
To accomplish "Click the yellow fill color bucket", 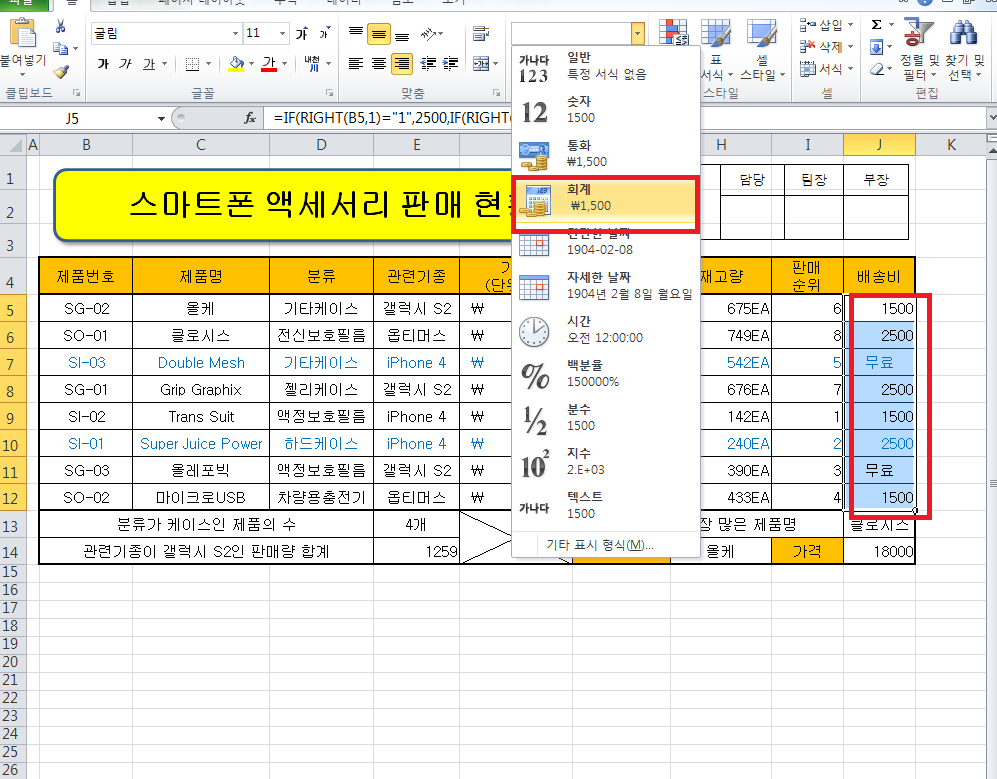I will point(236,64).
